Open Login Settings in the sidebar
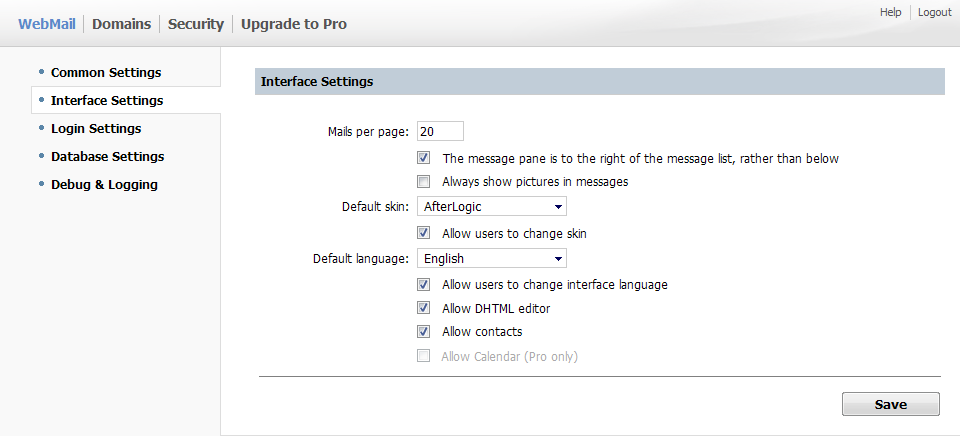 pos(96,128)
